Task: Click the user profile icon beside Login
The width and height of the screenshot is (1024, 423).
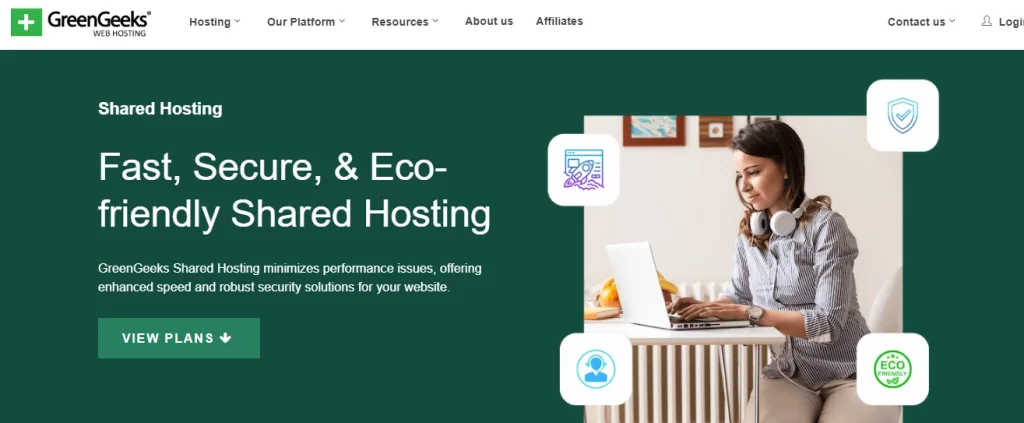Action: [x=986, y=22]
